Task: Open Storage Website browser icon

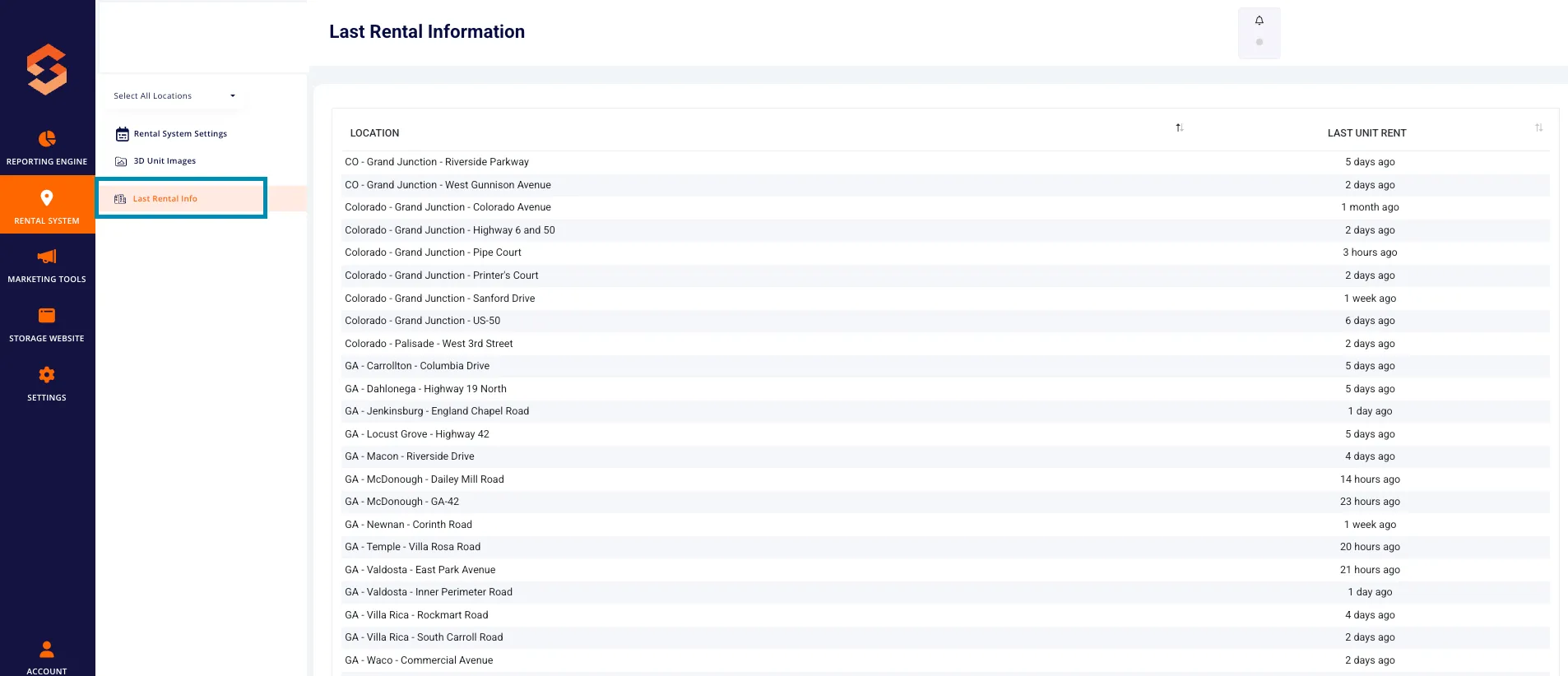Action: [47, 316]
